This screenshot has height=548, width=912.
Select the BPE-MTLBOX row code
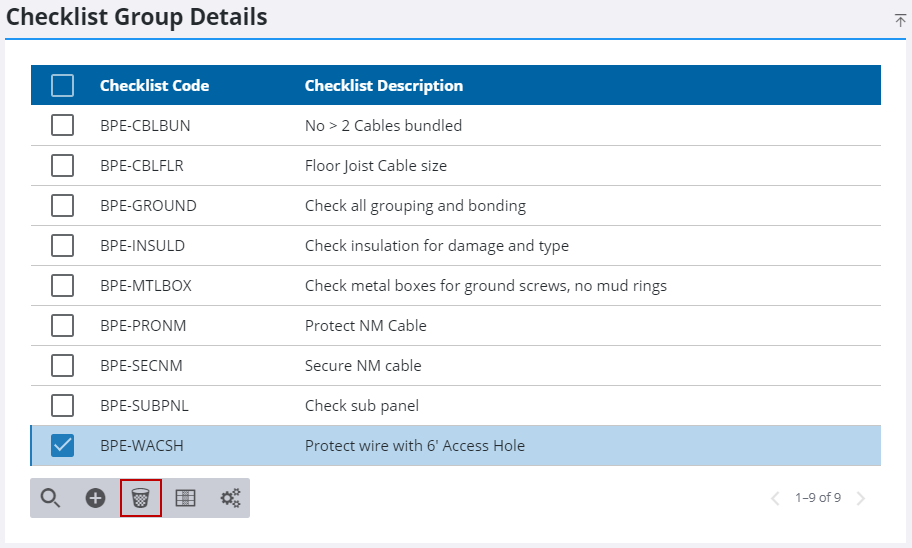(x=145, y=286)
